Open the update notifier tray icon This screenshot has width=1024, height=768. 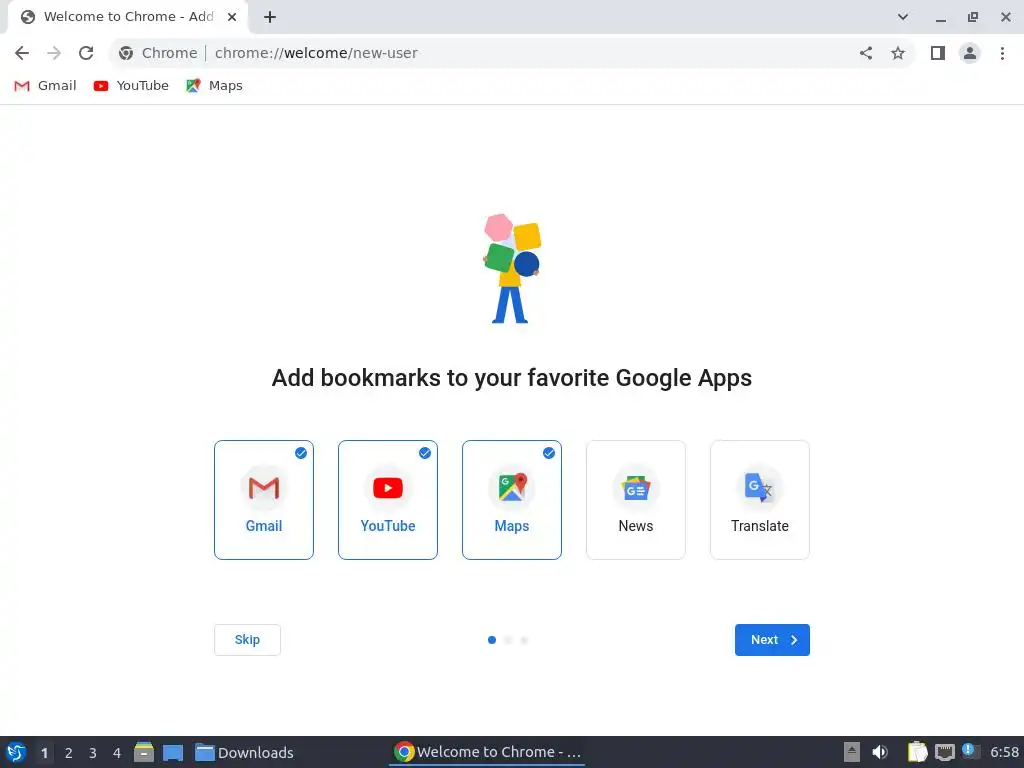[970, 751]
